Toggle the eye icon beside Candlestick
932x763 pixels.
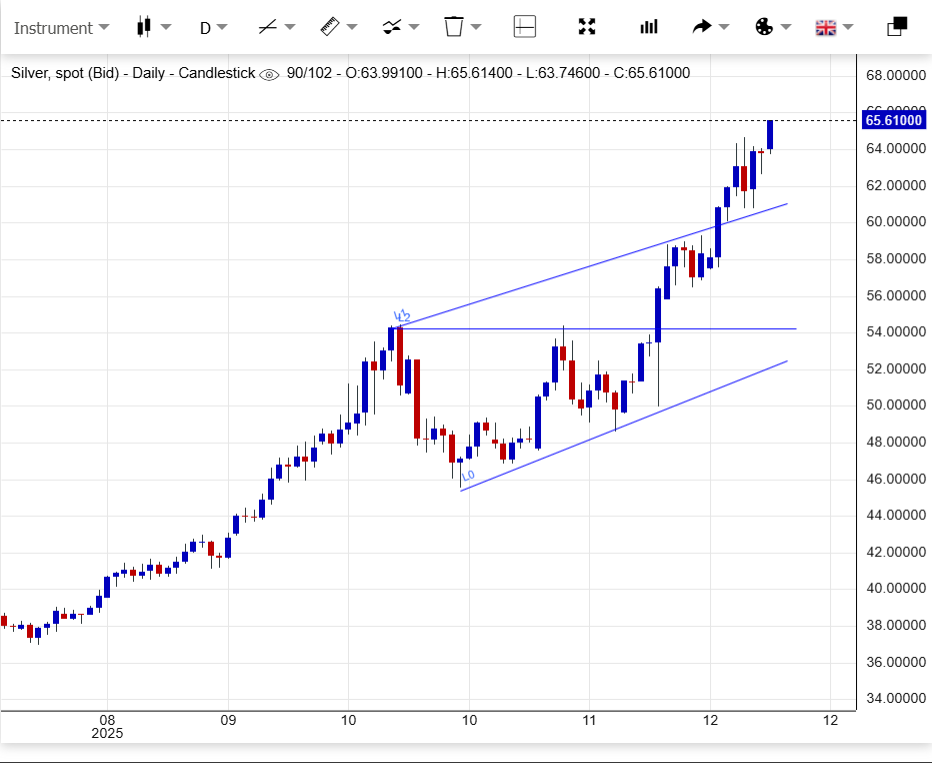pos(269,74)
